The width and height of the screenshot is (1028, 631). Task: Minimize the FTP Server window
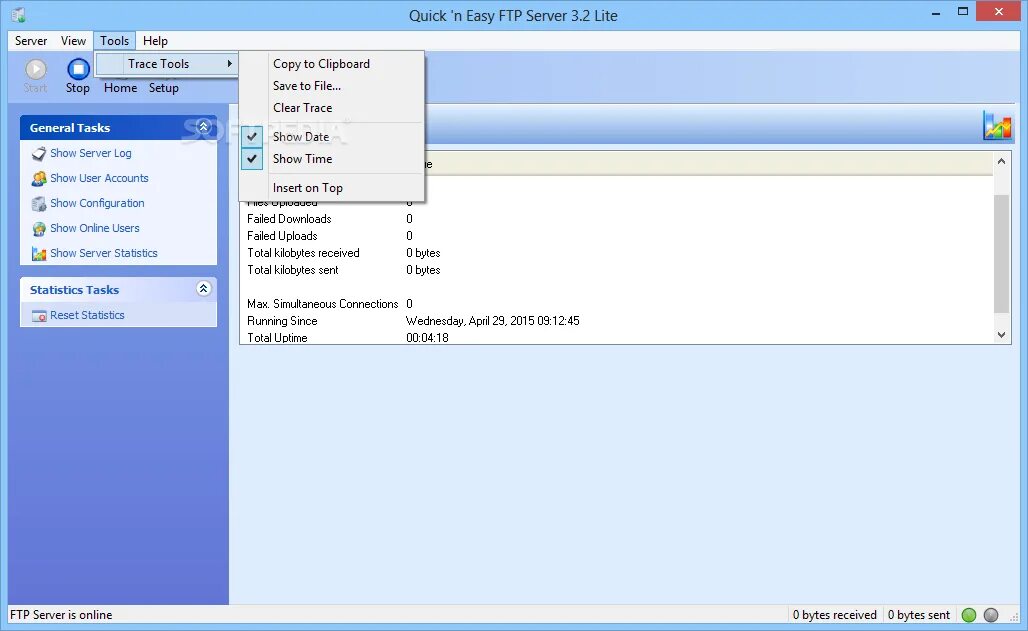[x=937, y=12]
